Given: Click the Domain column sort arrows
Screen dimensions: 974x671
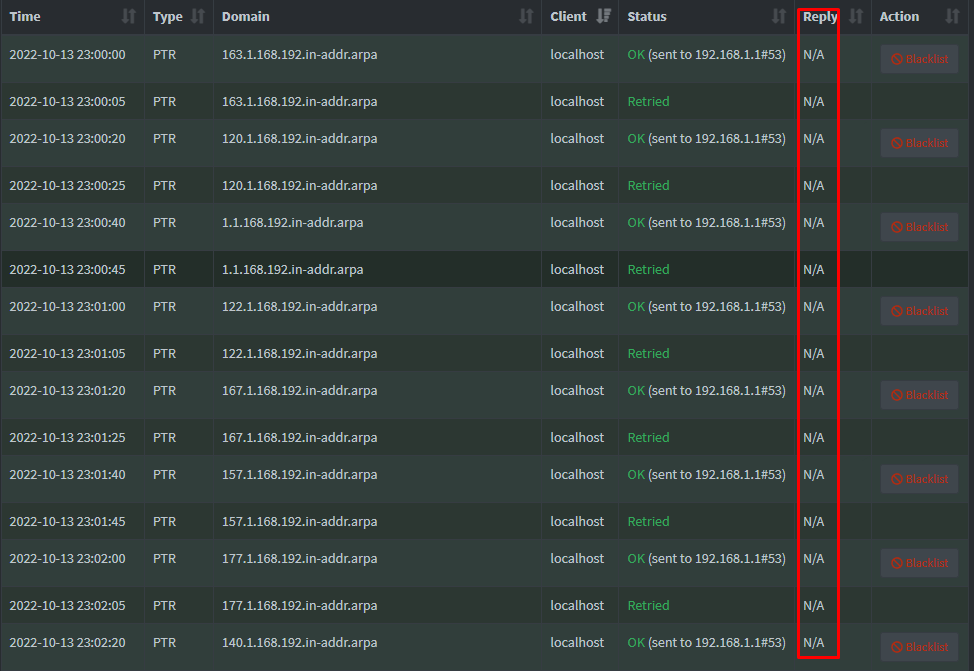Looking at the screenshot, I should (527, 16).
